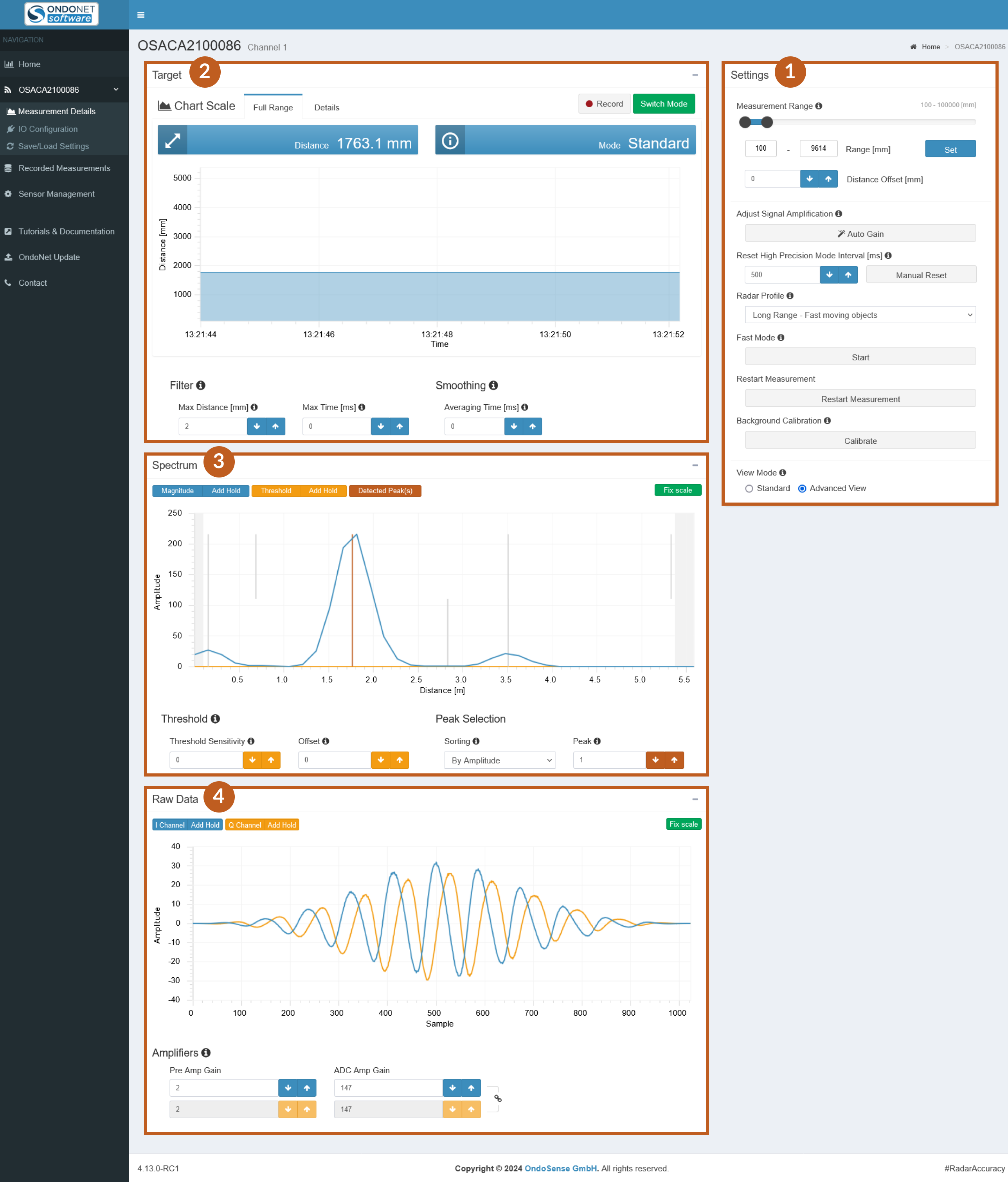Image resolution: width=1008 pixels, height=1182 pixels.
Task: Click the amplifier gain link chain icon
Action: (497, 1098)
